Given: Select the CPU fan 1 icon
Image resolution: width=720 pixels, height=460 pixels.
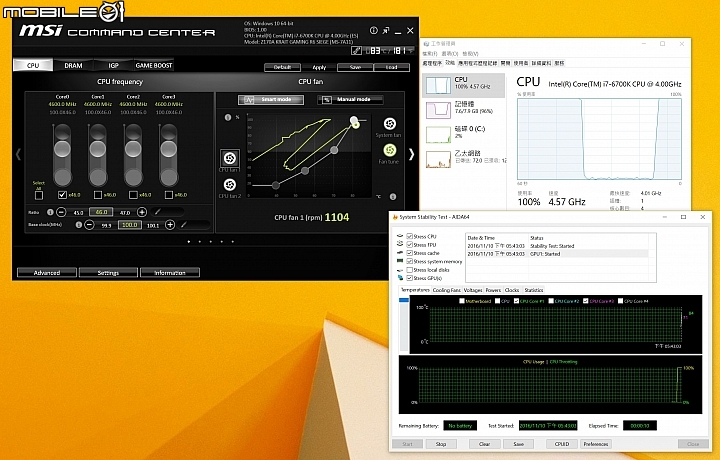Looking at the screenshot, I should coord(230,158).
